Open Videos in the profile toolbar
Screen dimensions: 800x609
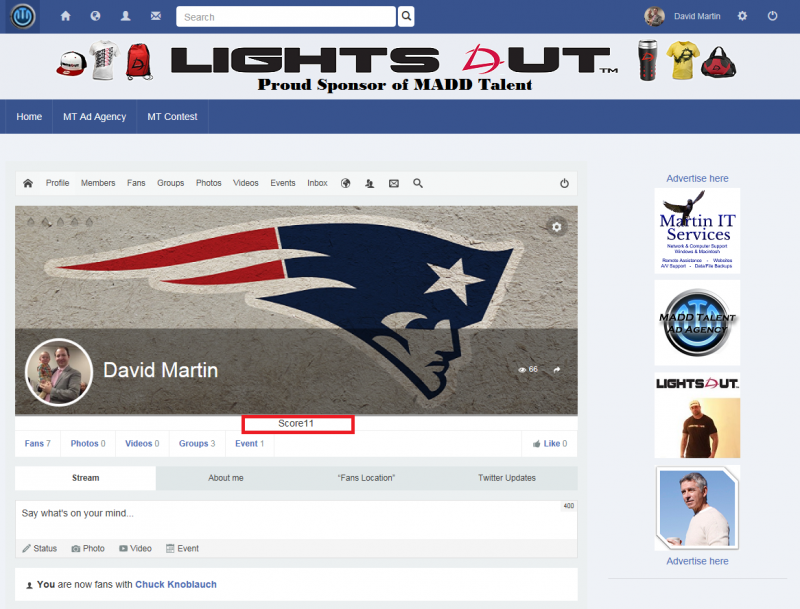(x=246, y=183)
